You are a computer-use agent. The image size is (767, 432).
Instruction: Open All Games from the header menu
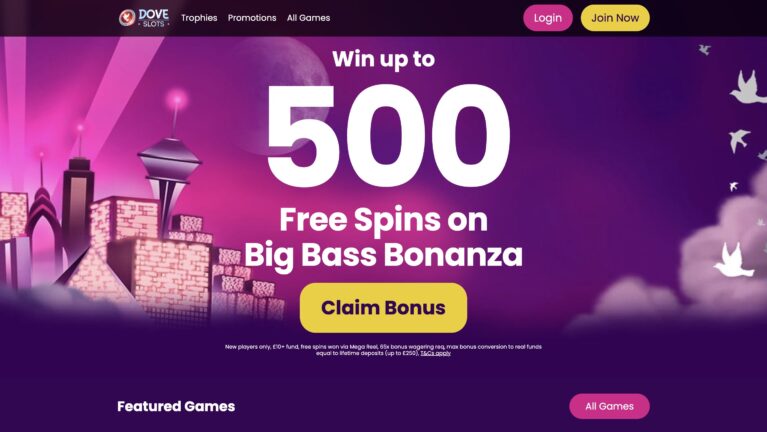pos(308,18)
